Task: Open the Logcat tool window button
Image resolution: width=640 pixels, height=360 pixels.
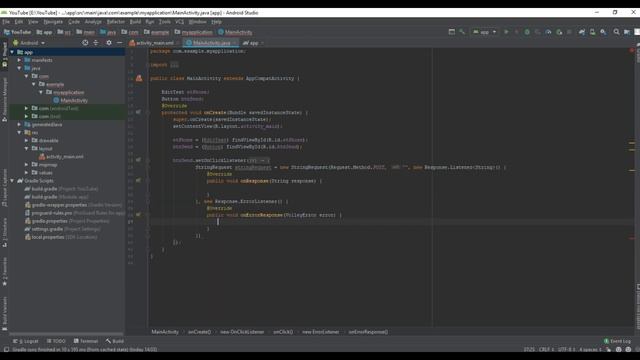Action: coord(25,341)
